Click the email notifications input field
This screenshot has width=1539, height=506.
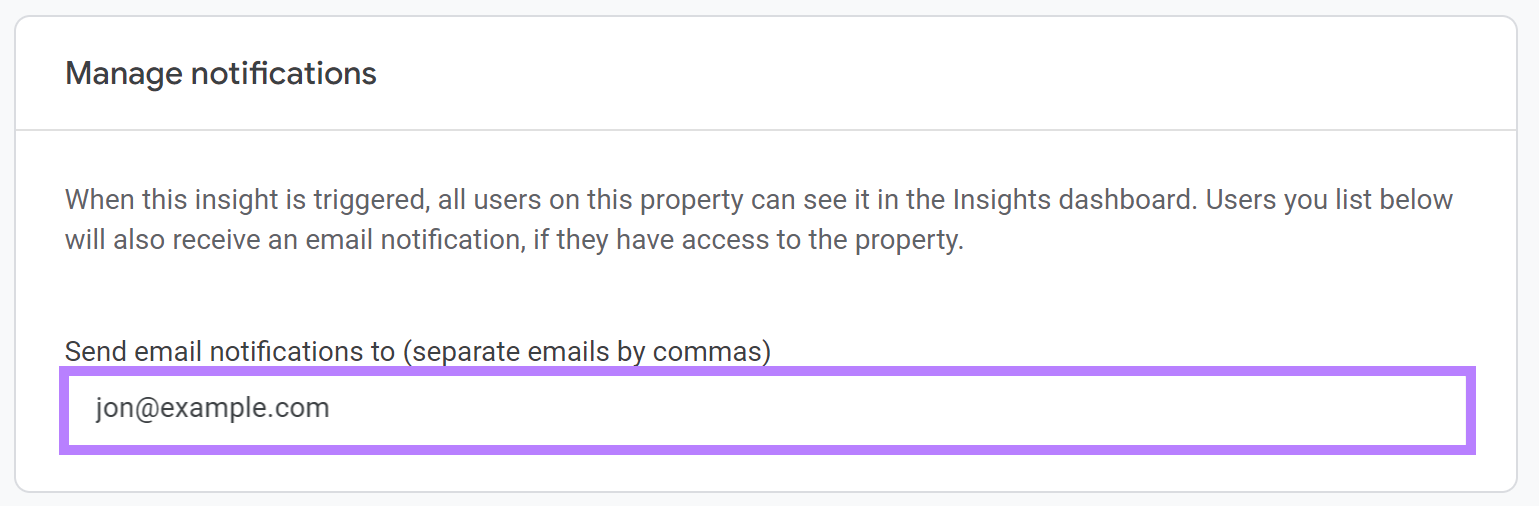pyautogui.click(x=767, y=410)
